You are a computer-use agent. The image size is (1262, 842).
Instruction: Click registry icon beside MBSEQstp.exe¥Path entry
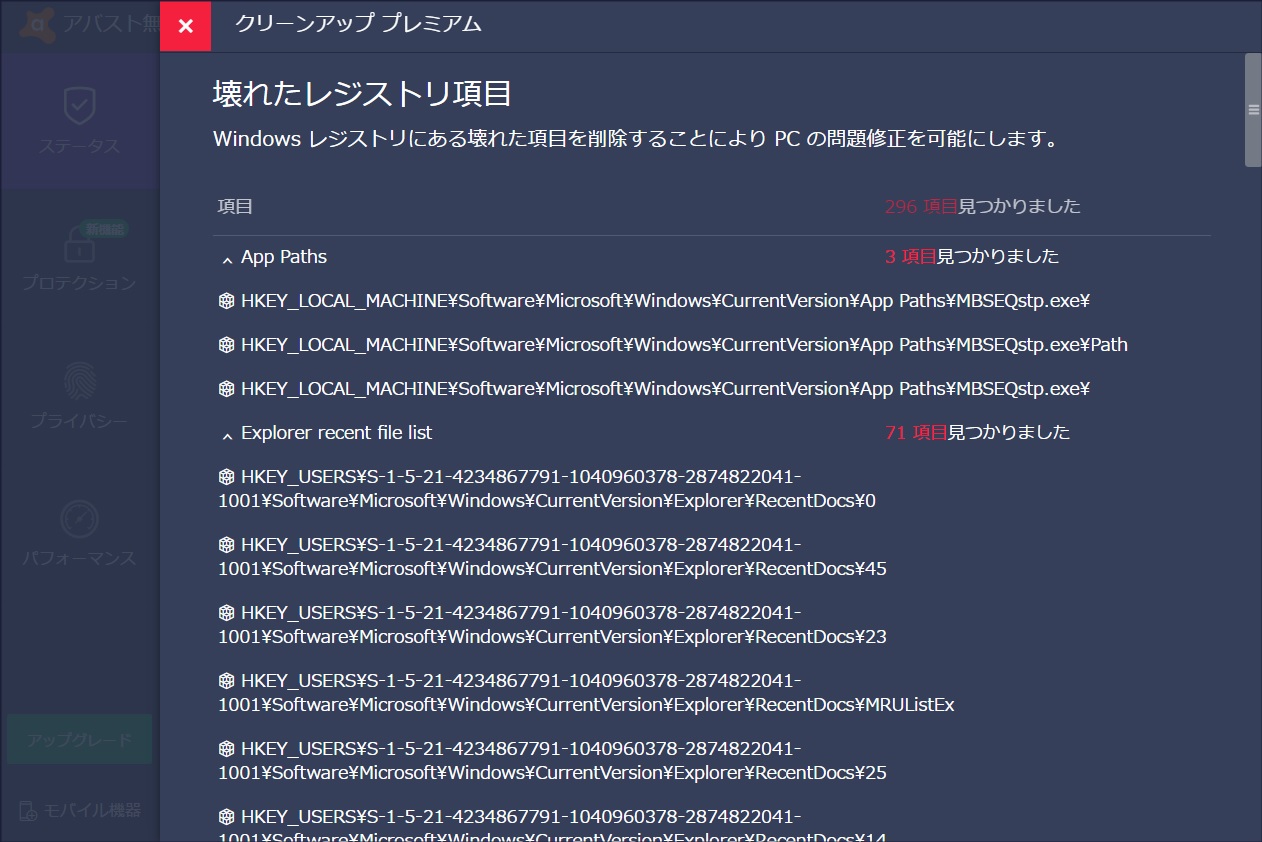tap(227, 345)
